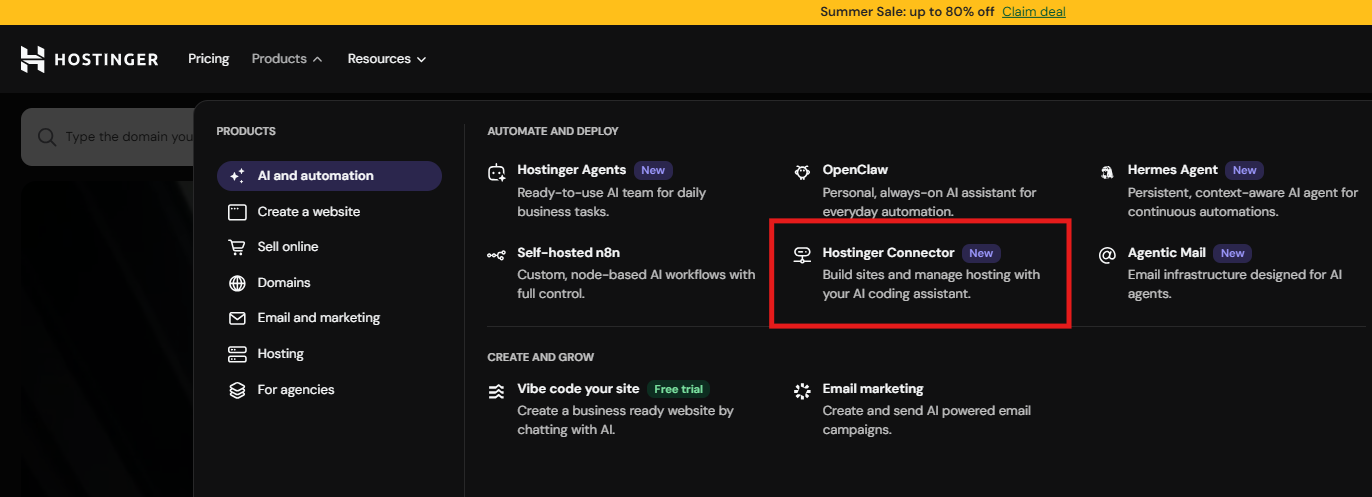Open the Hermes Agent link
This screenshot has height=497, width=1372.
pyautogui.click(x=1172, y=170)
